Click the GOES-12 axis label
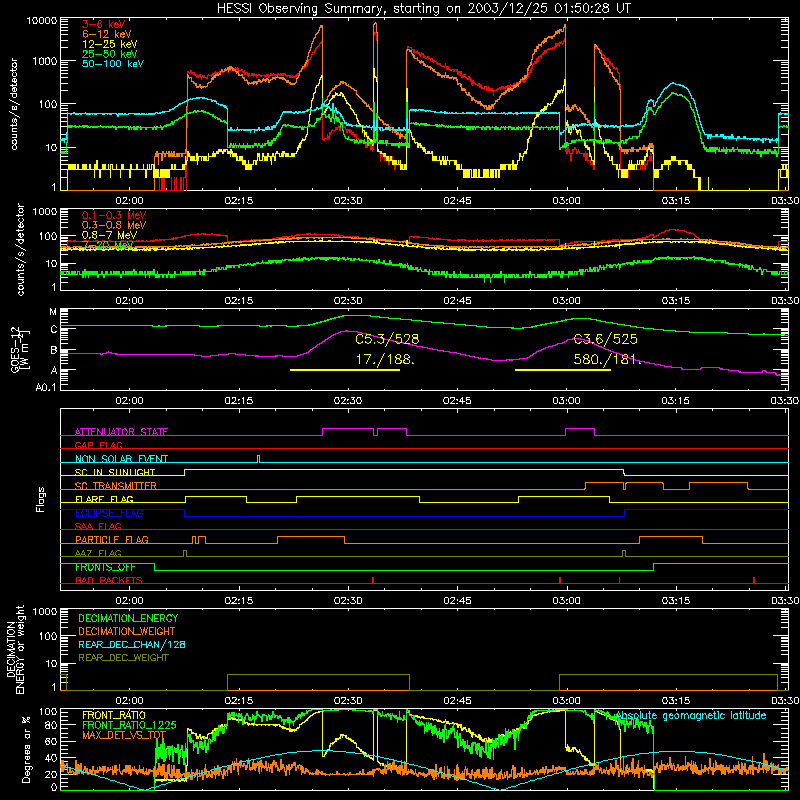 pyautogui.click(x=20, y=350)
